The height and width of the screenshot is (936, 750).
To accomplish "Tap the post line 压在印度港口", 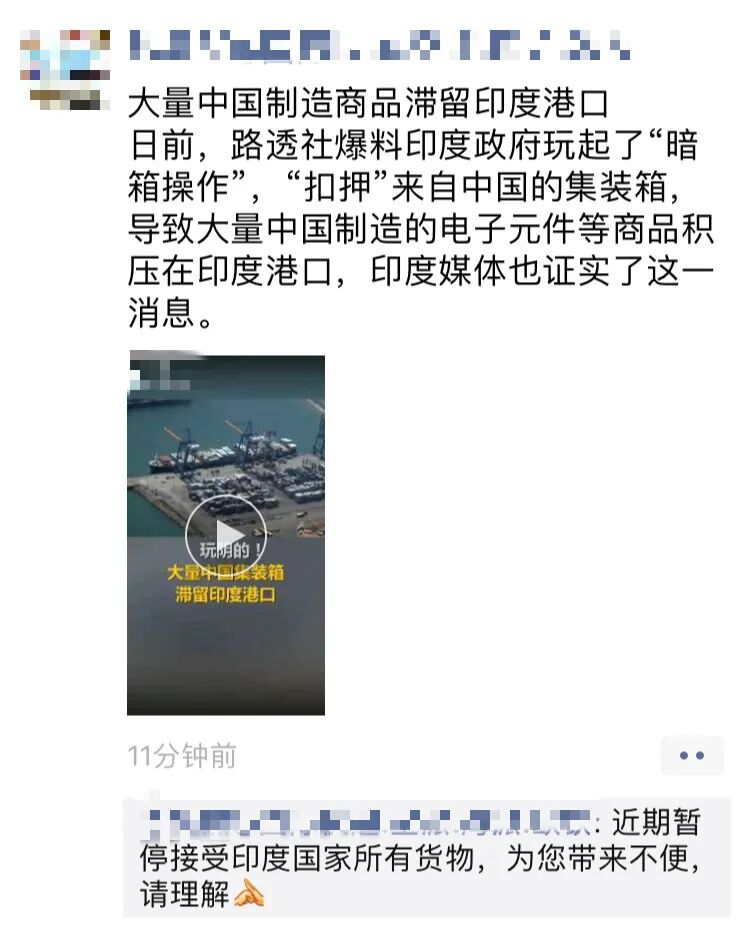I will 421,272.
